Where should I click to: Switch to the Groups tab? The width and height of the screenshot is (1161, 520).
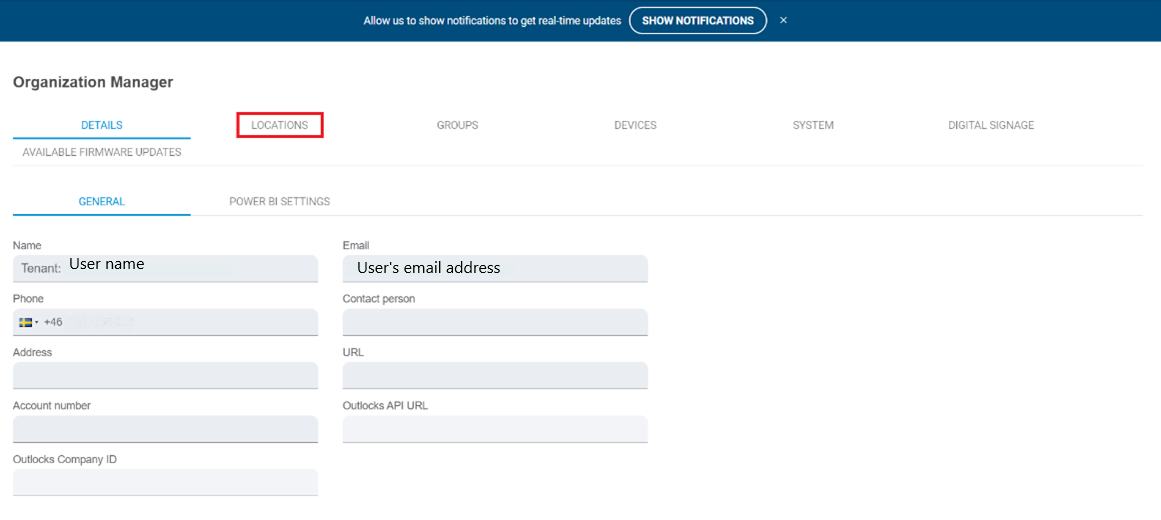pyautogui.click(x=457, y=125)
